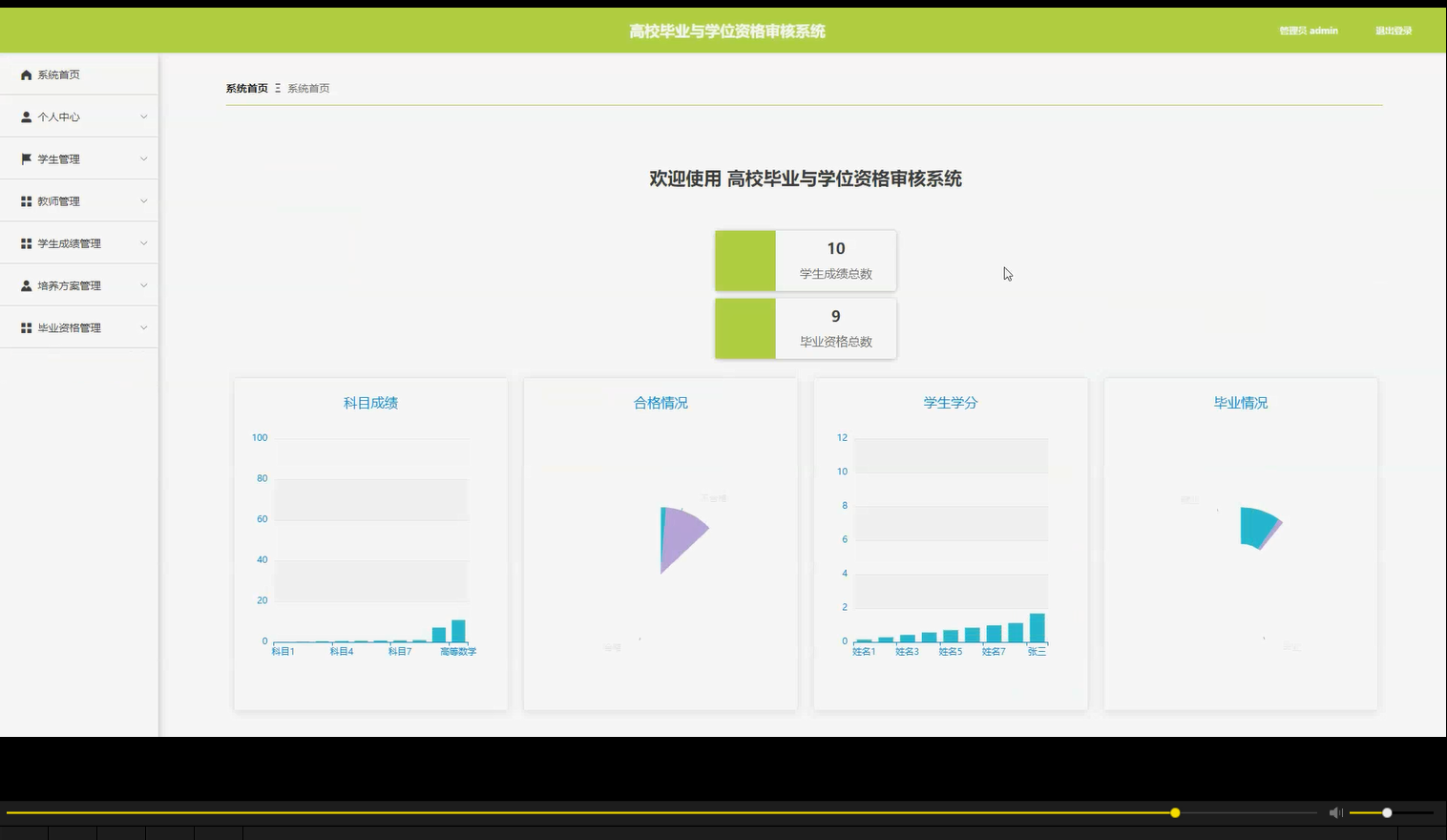
Task: Click the blue slice in 毕业情况 pie
Action: pyautogui.click(x=1256, y=527)
